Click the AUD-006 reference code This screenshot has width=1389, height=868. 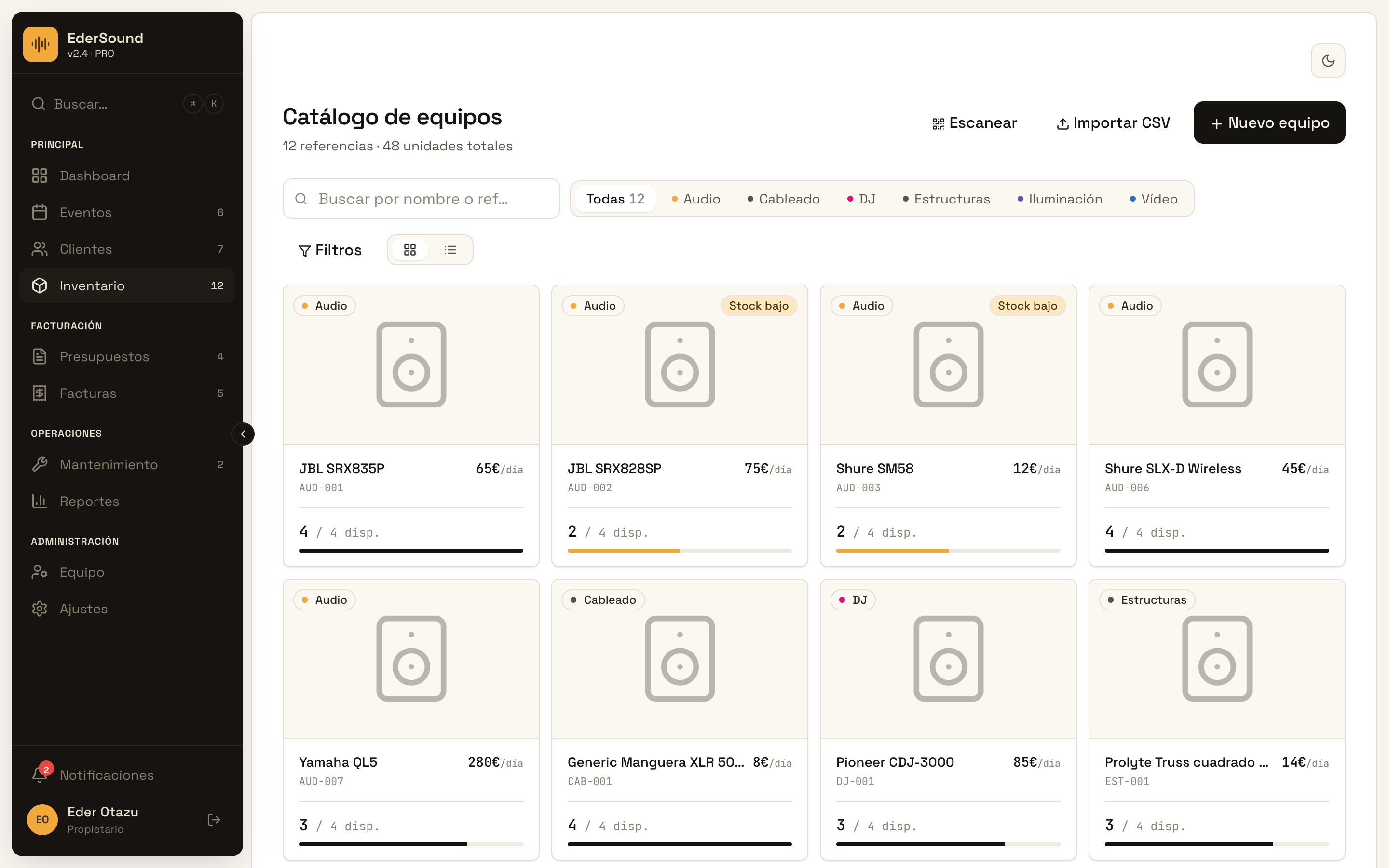1127,488
